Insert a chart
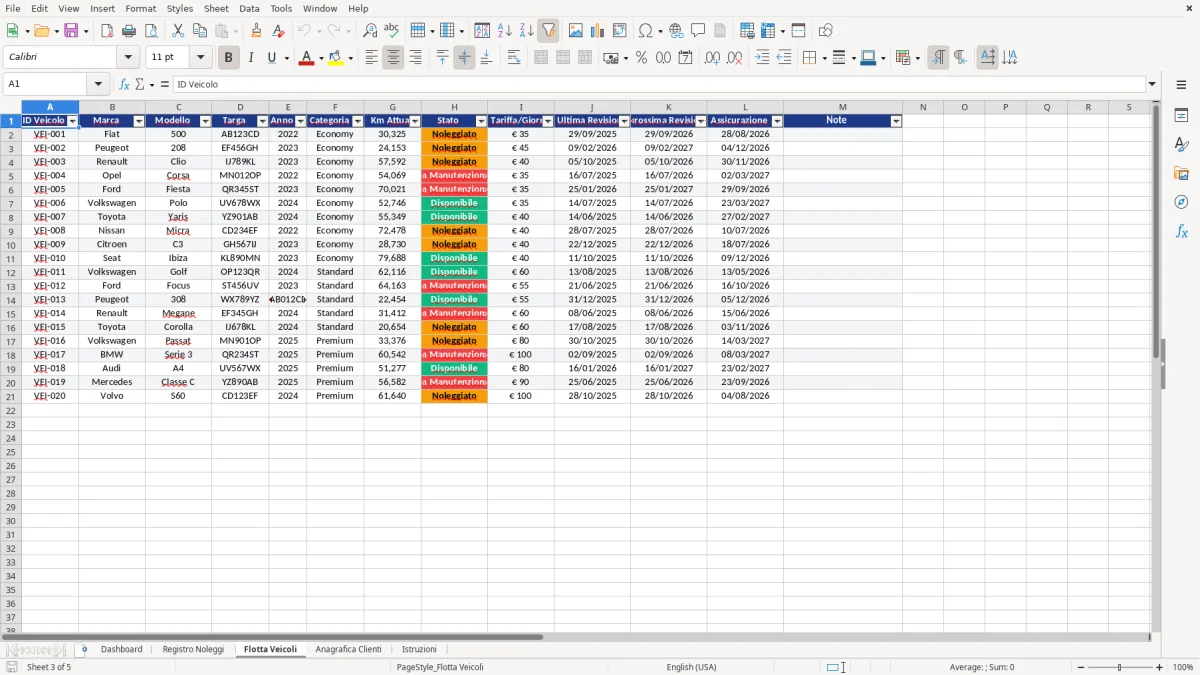The width and height of the screenshot is (1200, 675). (598, 31)
